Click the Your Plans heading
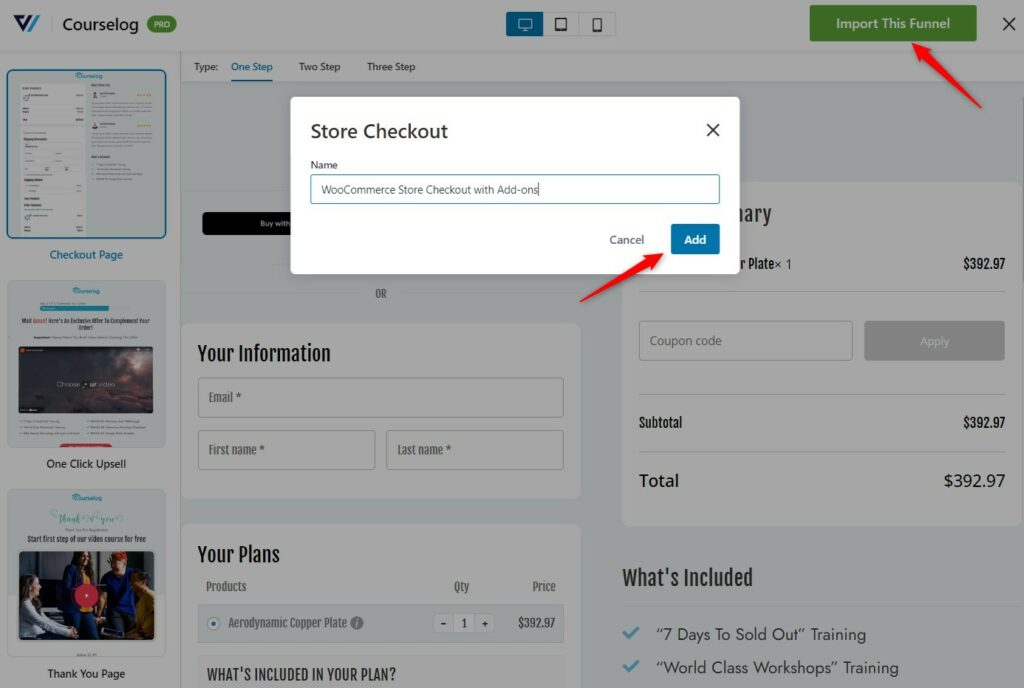The width and height of the screenshot is (1024, 688). point(238,554)
